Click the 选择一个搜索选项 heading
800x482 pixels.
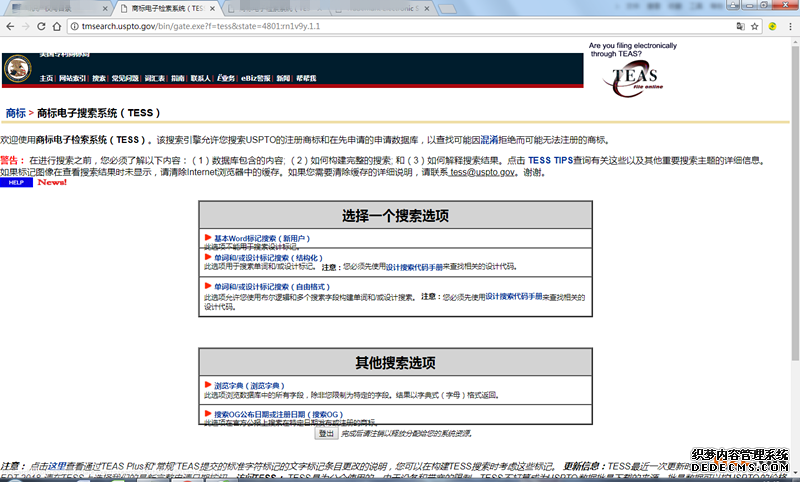tap(395, 216)
